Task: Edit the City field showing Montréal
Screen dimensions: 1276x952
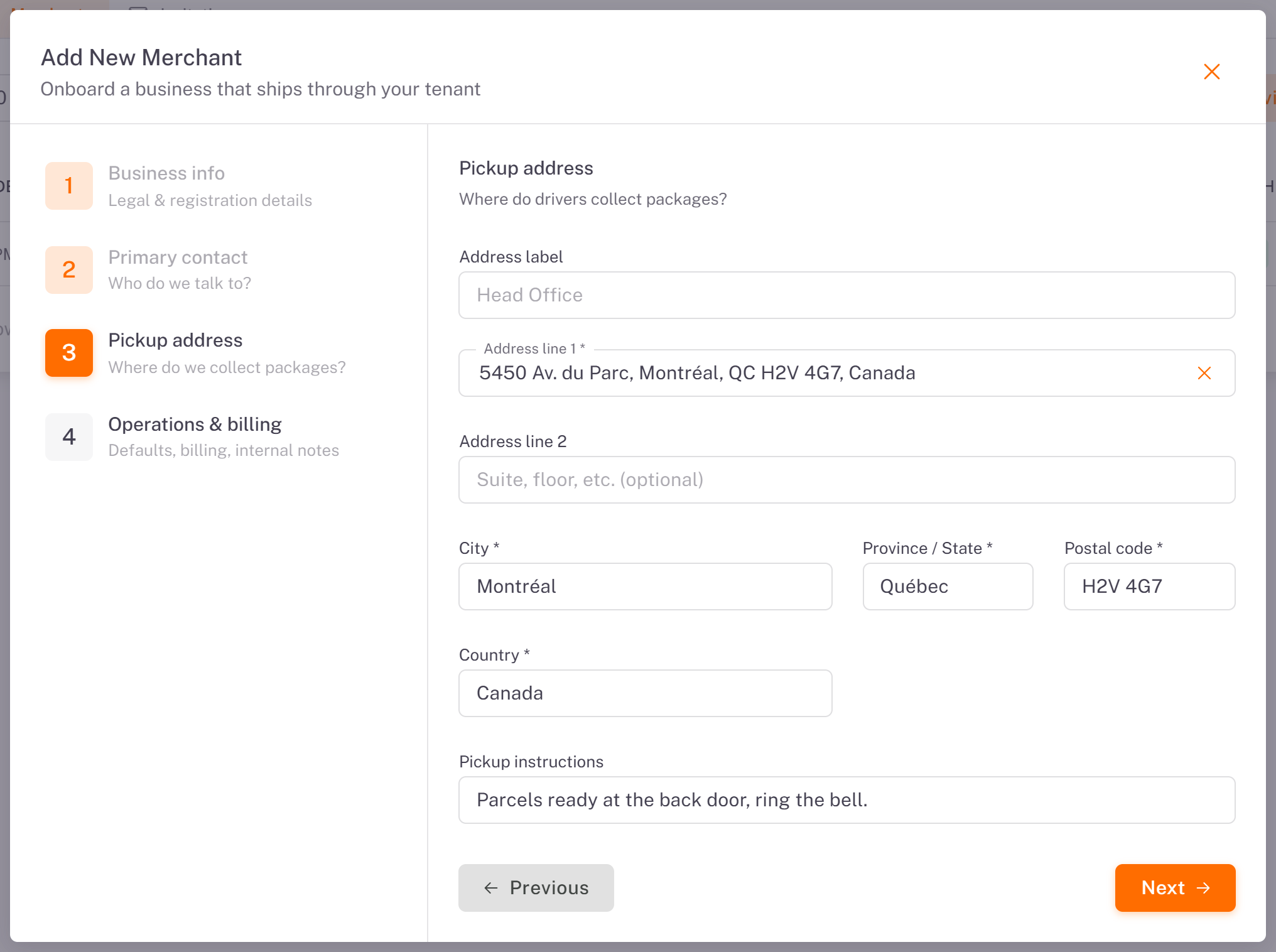Action: pyautogui.click(x=646, y=587)
